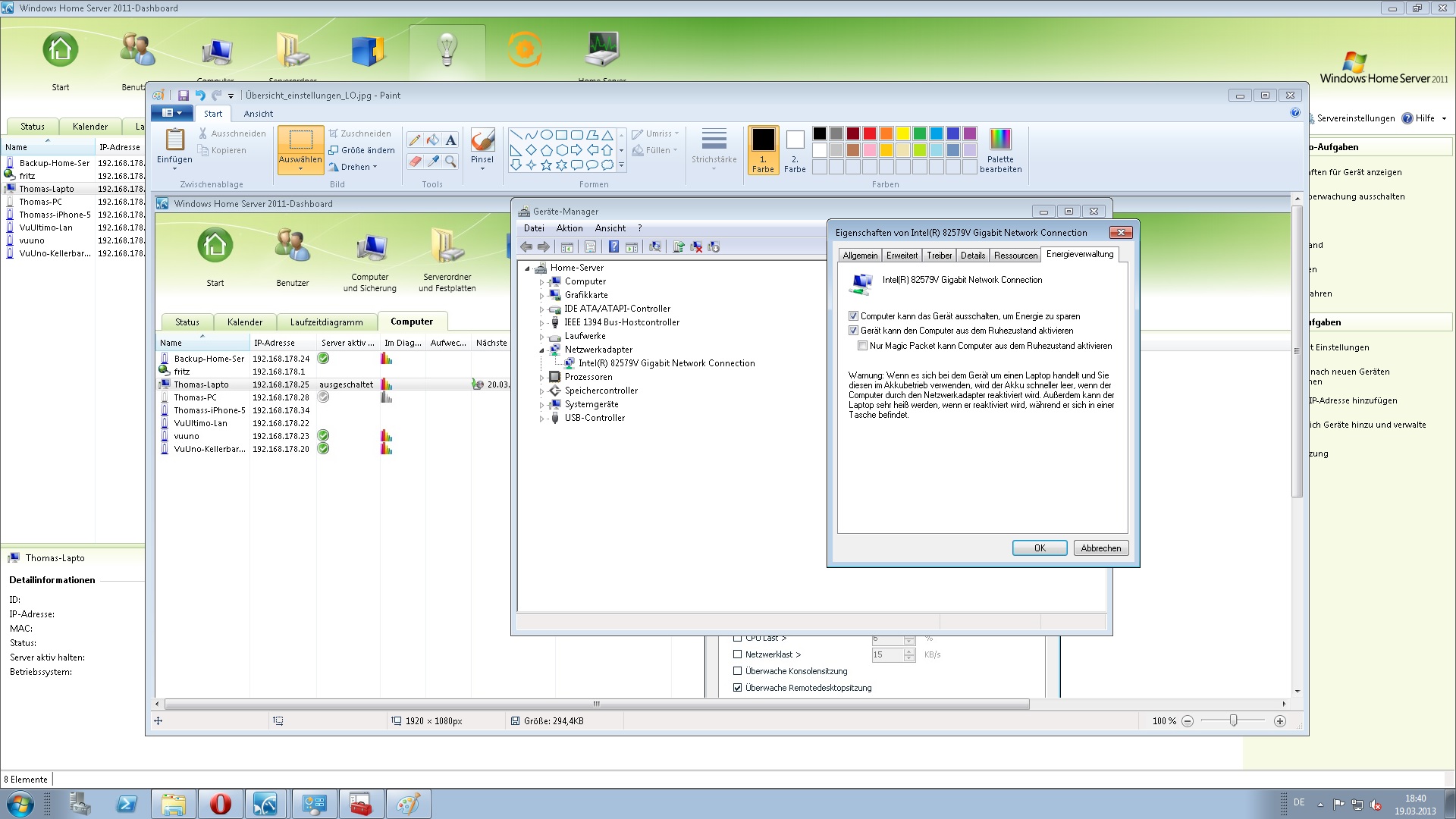
Task: Select the Color picker eyedropper tool
Action: coord(433,162)
